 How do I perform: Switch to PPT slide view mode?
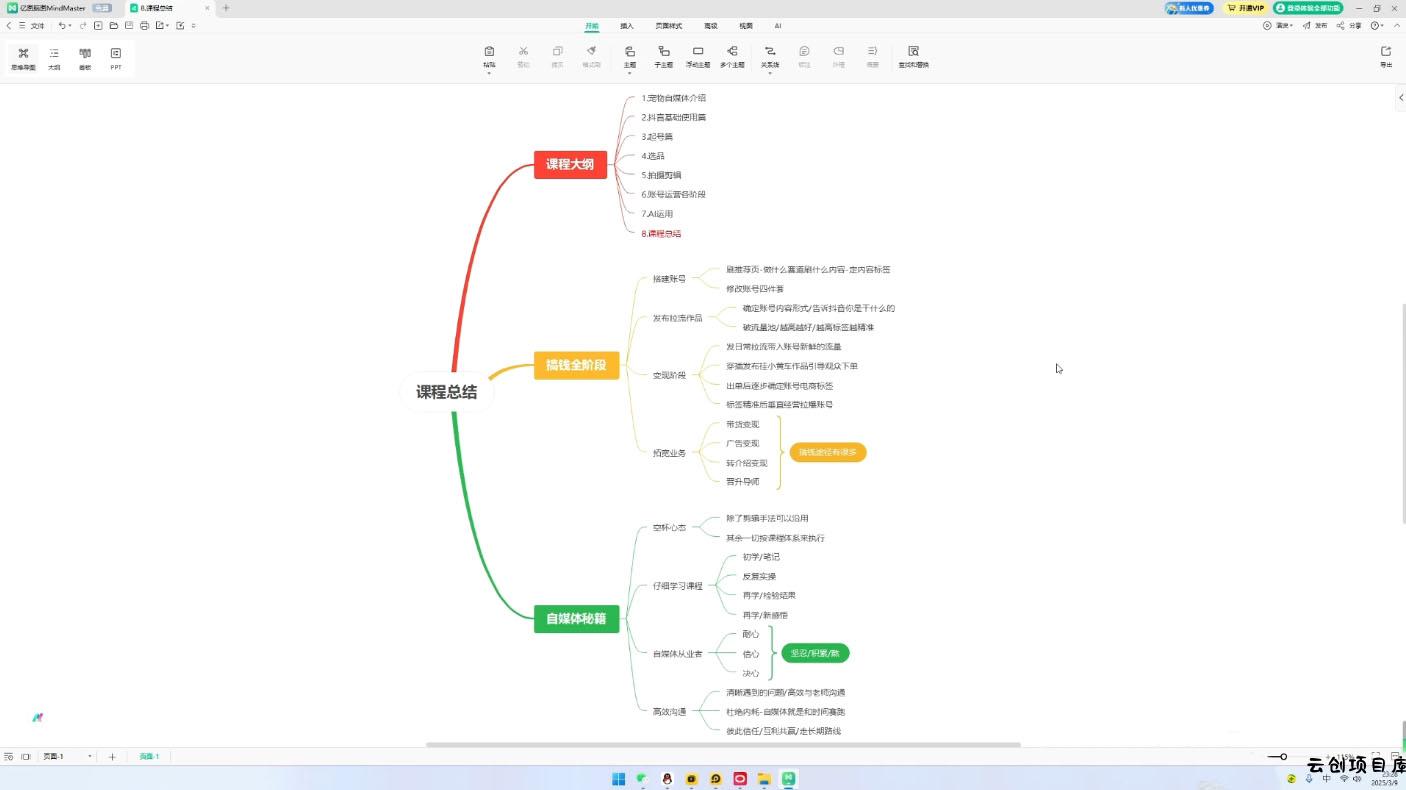pos(116,58)
